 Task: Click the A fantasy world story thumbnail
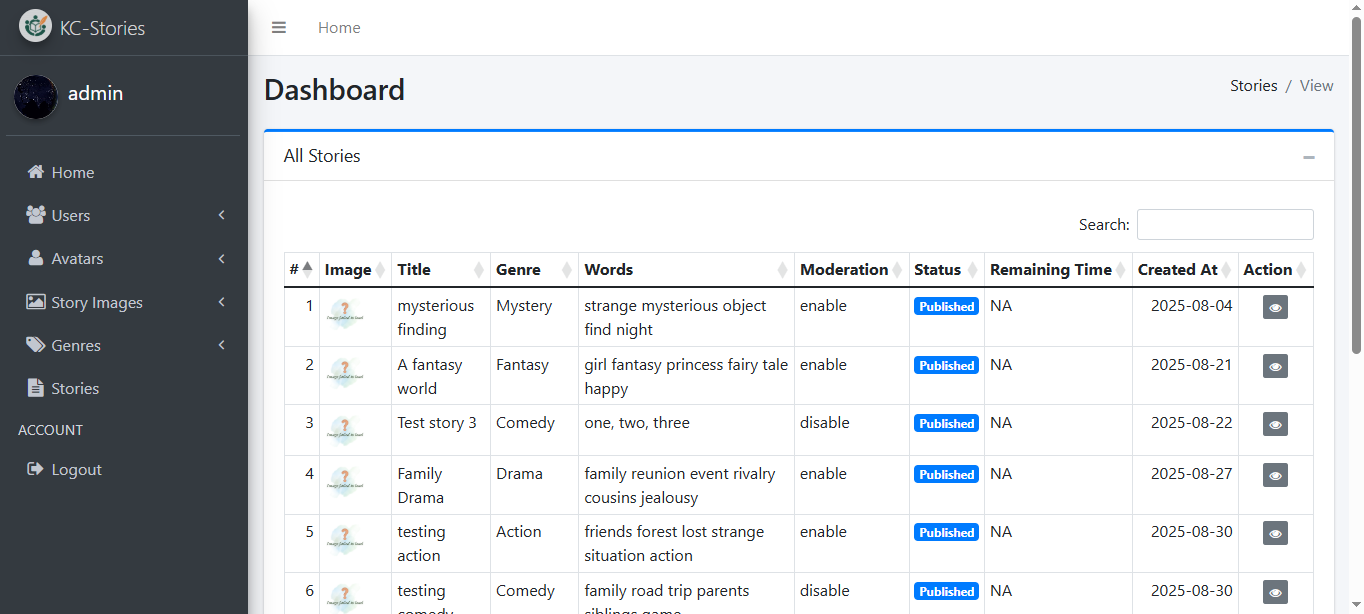(x=344, y=373)
